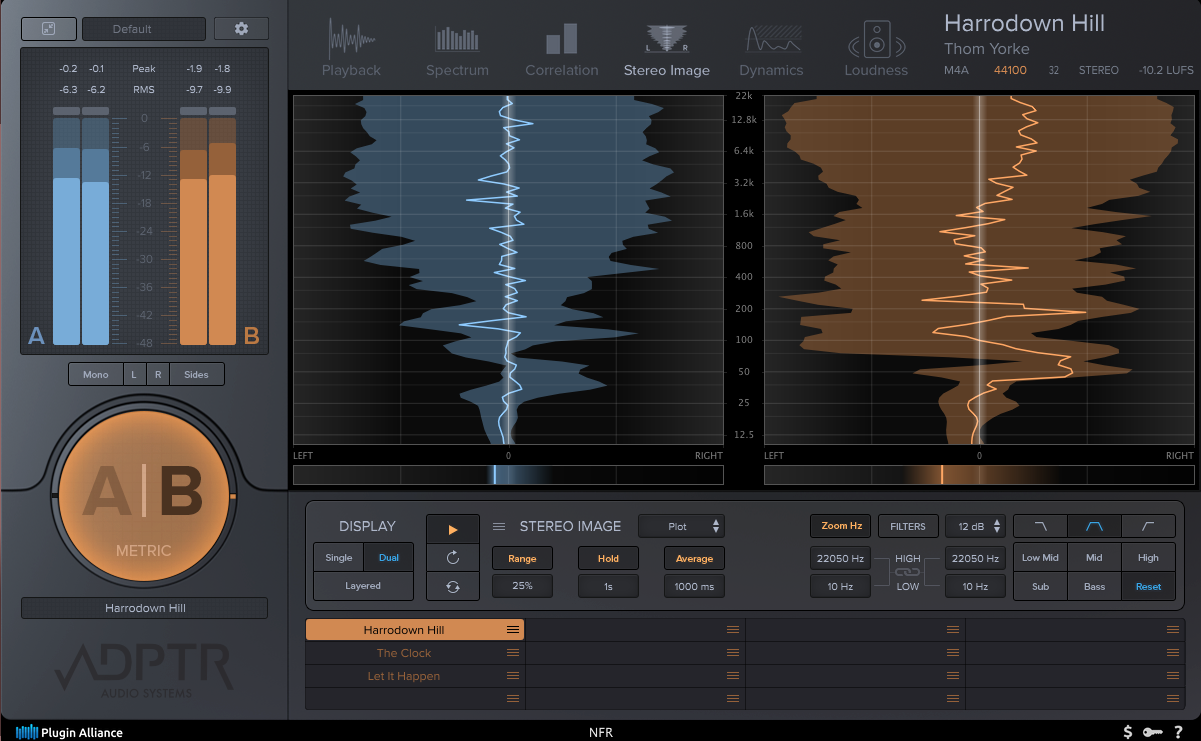Switch to the Loudness tab

coord(876,52)
